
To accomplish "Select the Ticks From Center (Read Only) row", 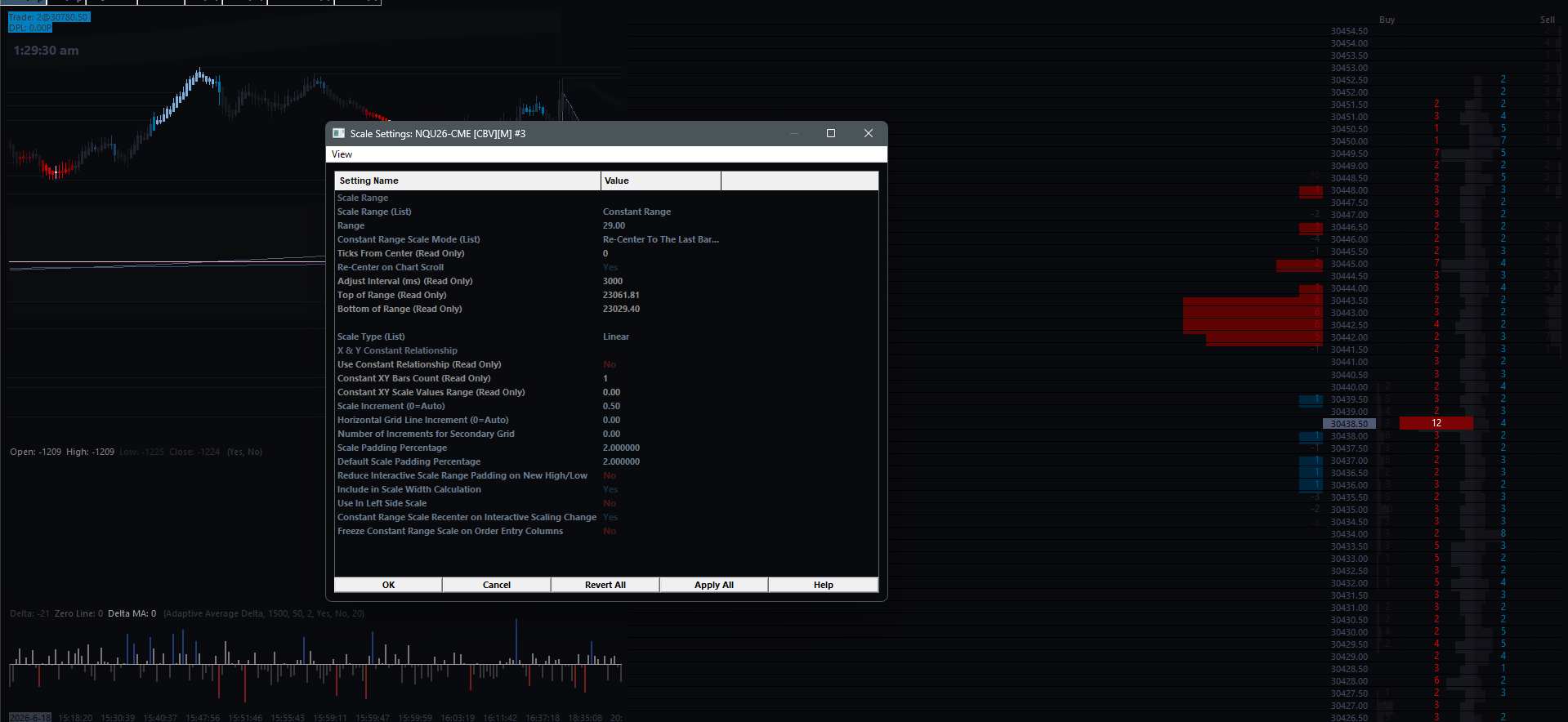I will (606, 253).
